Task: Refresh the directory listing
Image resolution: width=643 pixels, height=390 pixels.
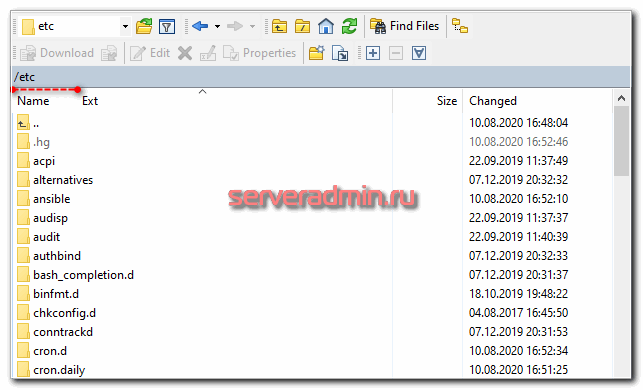Action: point(349,27)
